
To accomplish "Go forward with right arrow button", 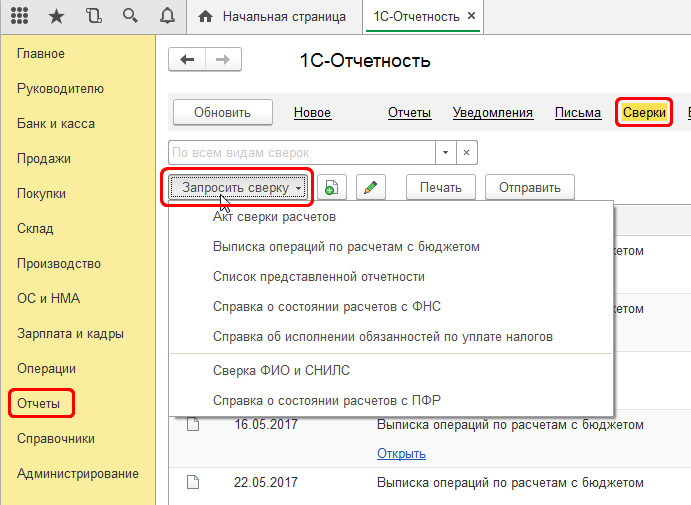I will click(x=223, y=59).
